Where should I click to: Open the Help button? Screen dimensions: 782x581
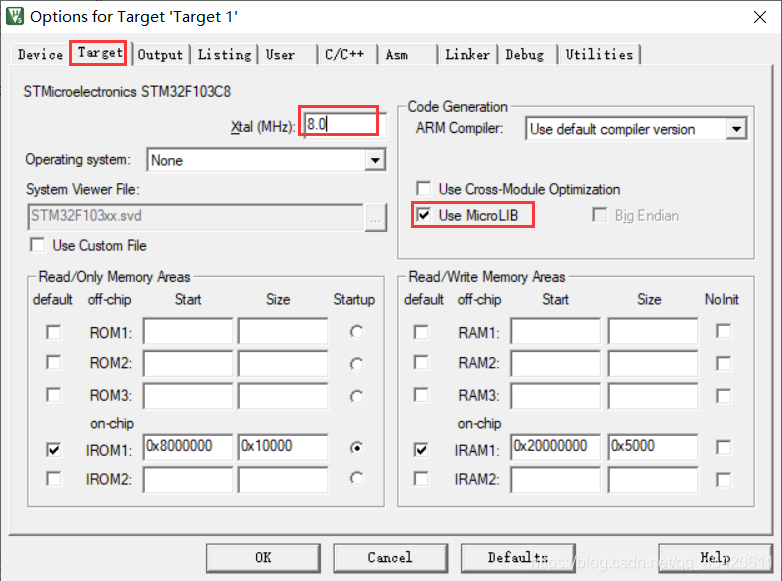pos(715,558)
